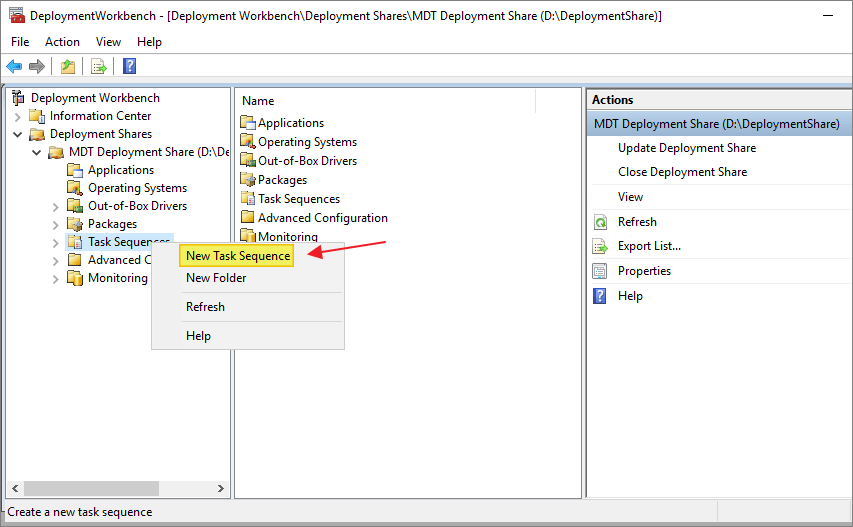Open the Action menu
Viewport: 853px width, 527px height.
[x=62, y=42]
